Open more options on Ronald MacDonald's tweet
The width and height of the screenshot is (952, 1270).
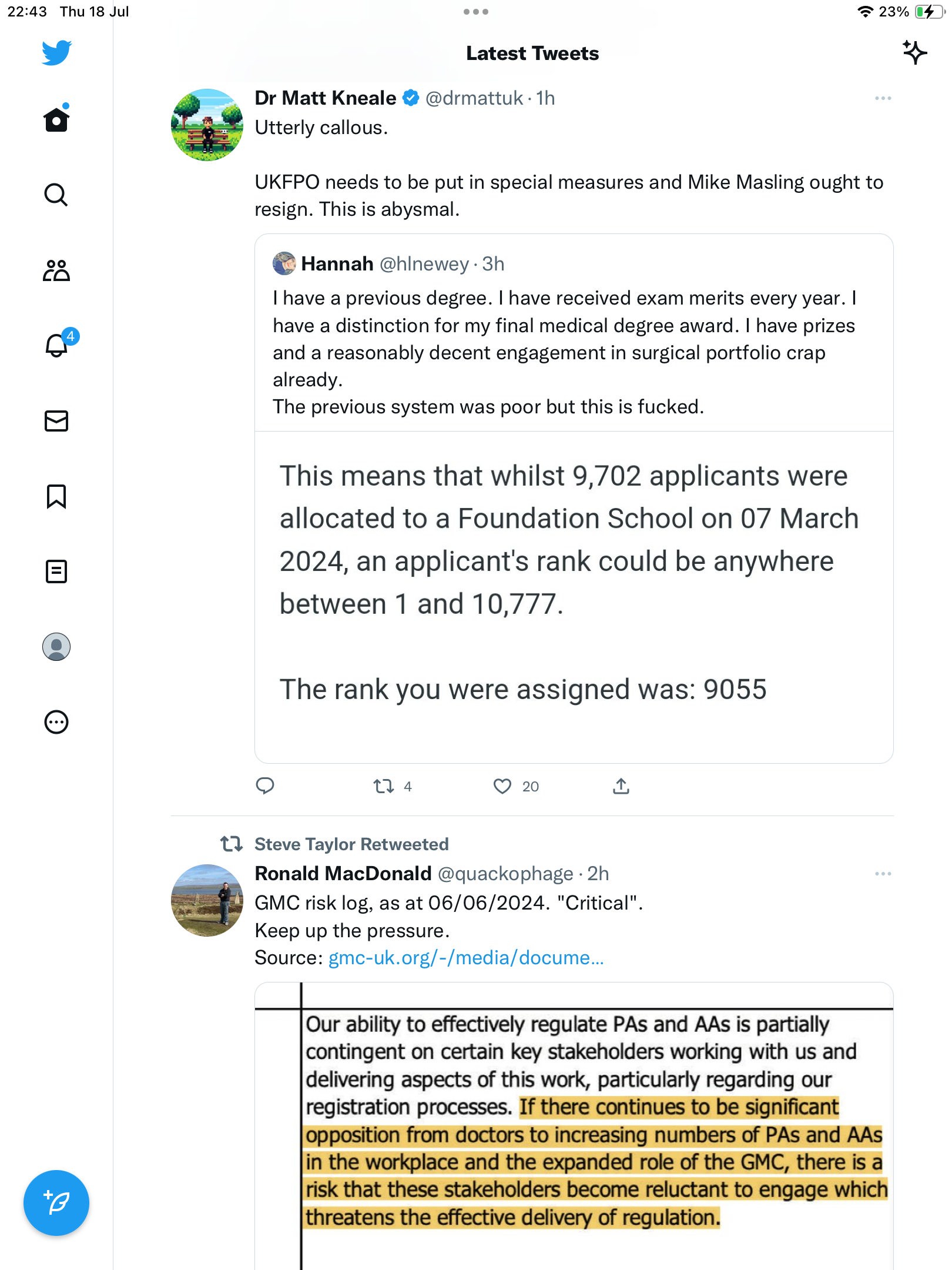coord(883,874)
